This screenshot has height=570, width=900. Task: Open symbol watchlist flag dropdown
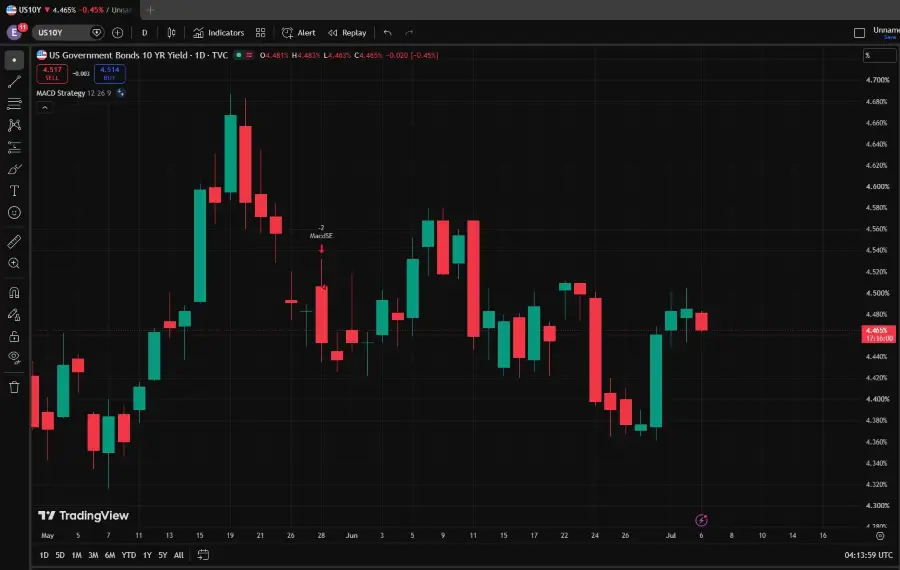point(96,33)
